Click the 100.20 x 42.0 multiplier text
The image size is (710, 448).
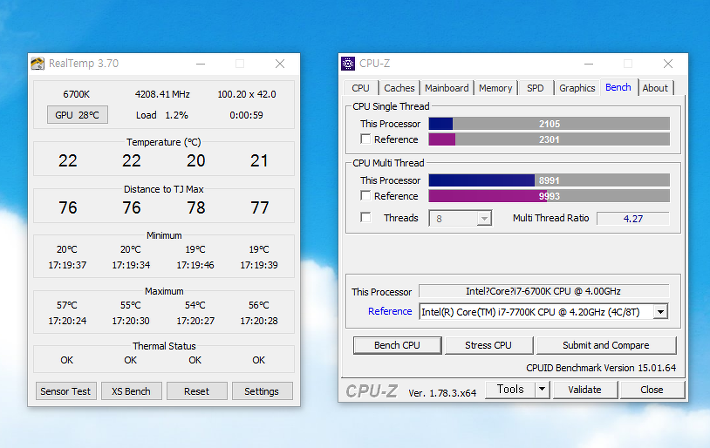coord(247,95)
